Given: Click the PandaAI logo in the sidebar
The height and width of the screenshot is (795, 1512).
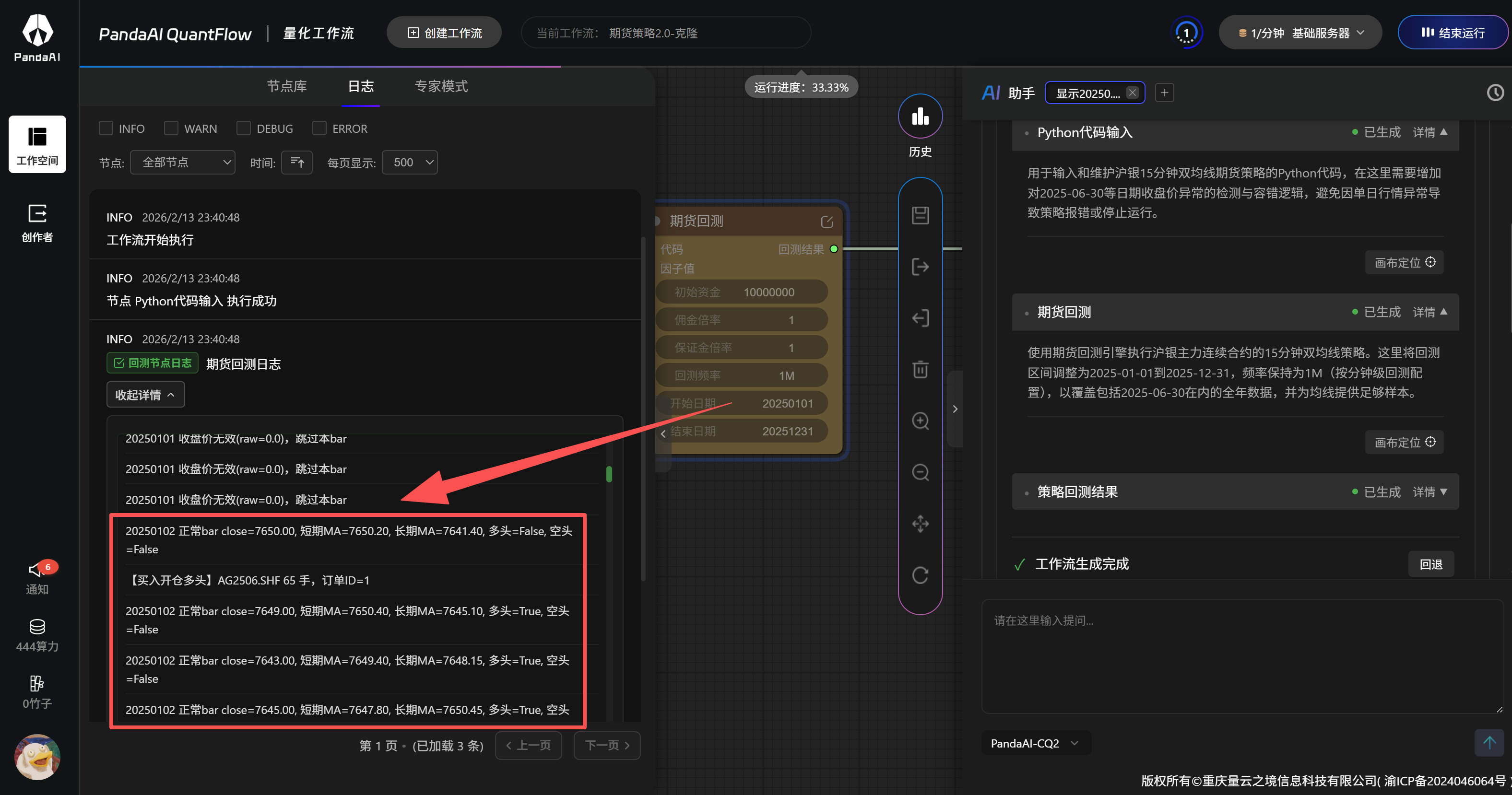Looking at the screenshot, I should click(37, 37).
